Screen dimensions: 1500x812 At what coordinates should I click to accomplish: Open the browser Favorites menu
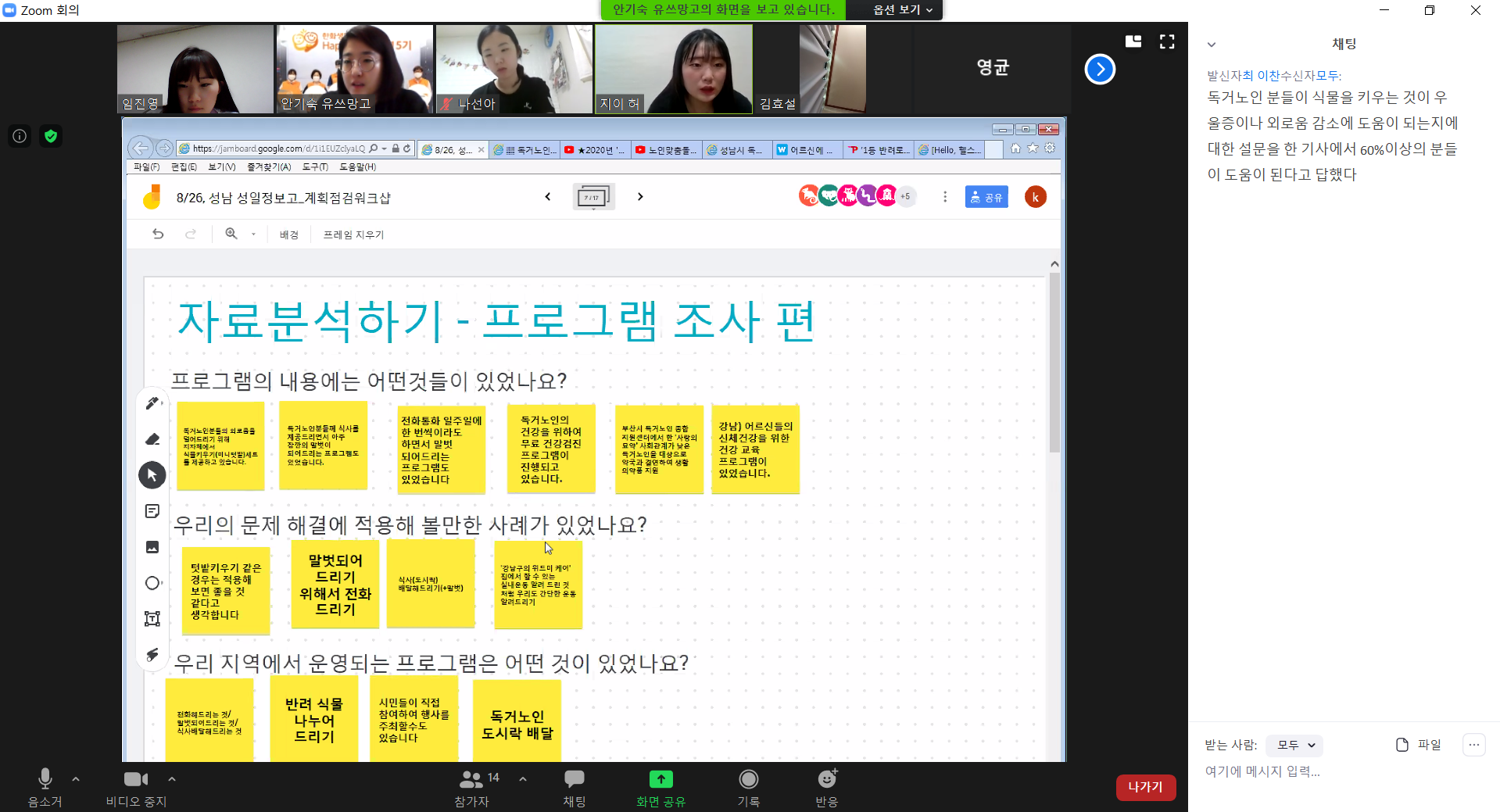pyautogui.click(x=269, y=166)
